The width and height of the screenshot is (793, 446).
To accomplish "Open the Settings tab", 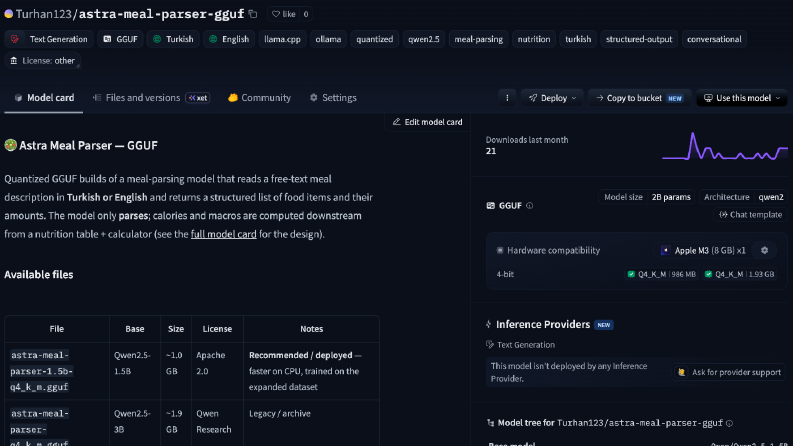I will point(333,98).
